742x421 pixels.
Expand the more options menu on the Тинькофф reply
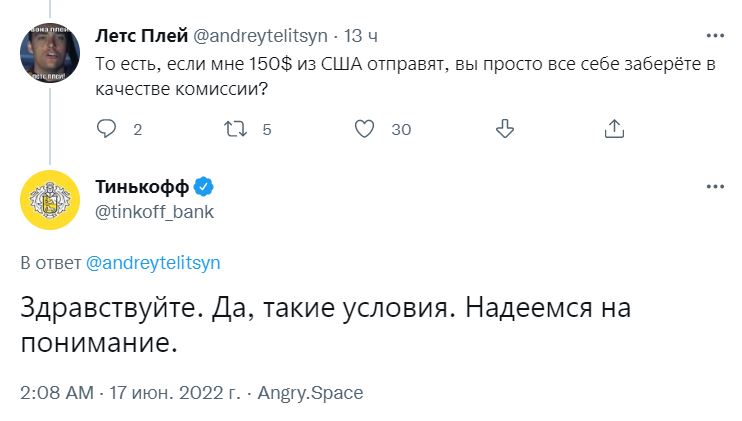[x=714, y=187]
